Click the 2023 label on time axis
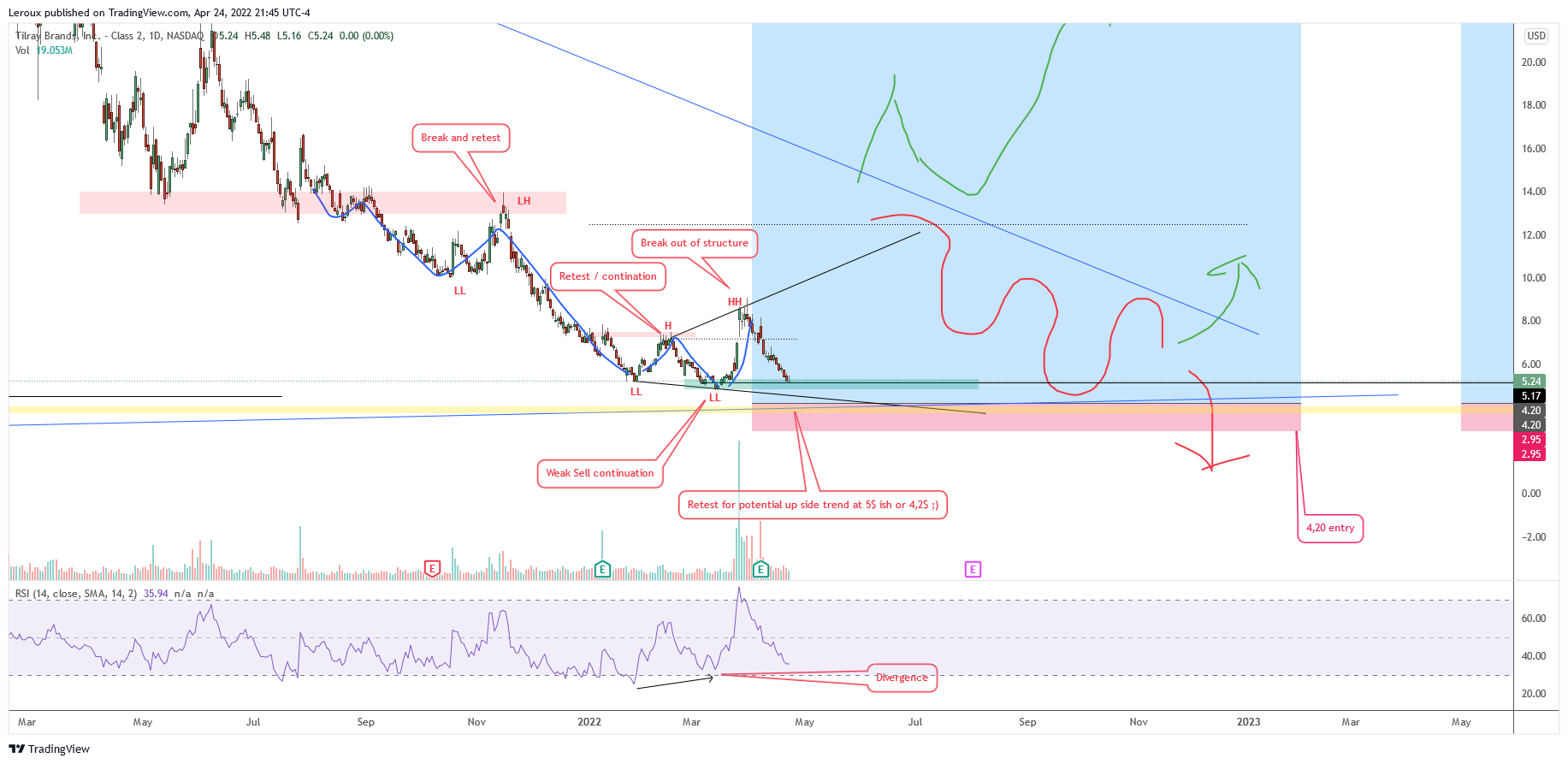Viewport: 1568px width, 764px height. (x=1249, y=722)
